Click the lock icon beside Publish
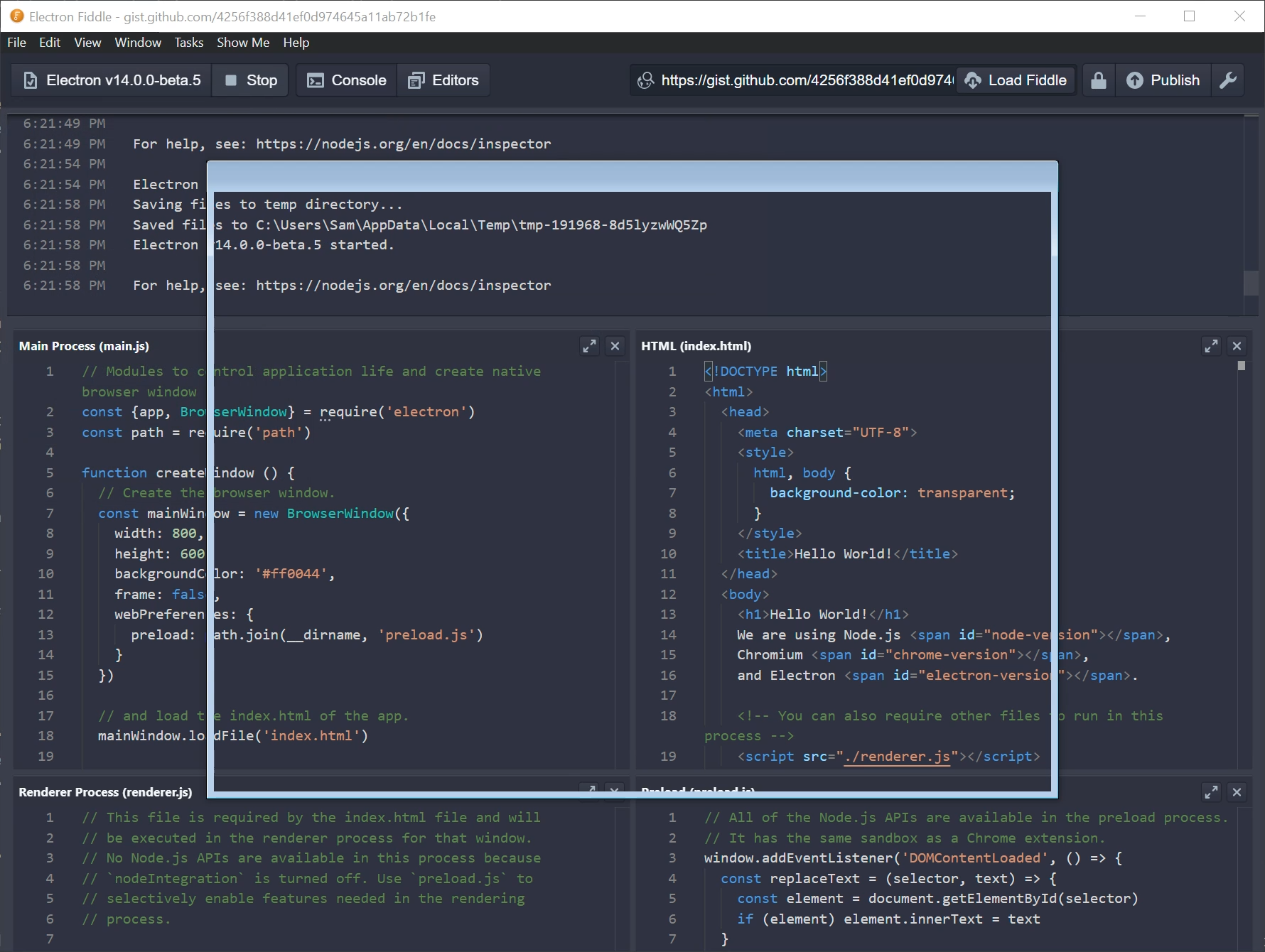The image size is (1265, 952). pyautogui.click(x=1098, y=80)
